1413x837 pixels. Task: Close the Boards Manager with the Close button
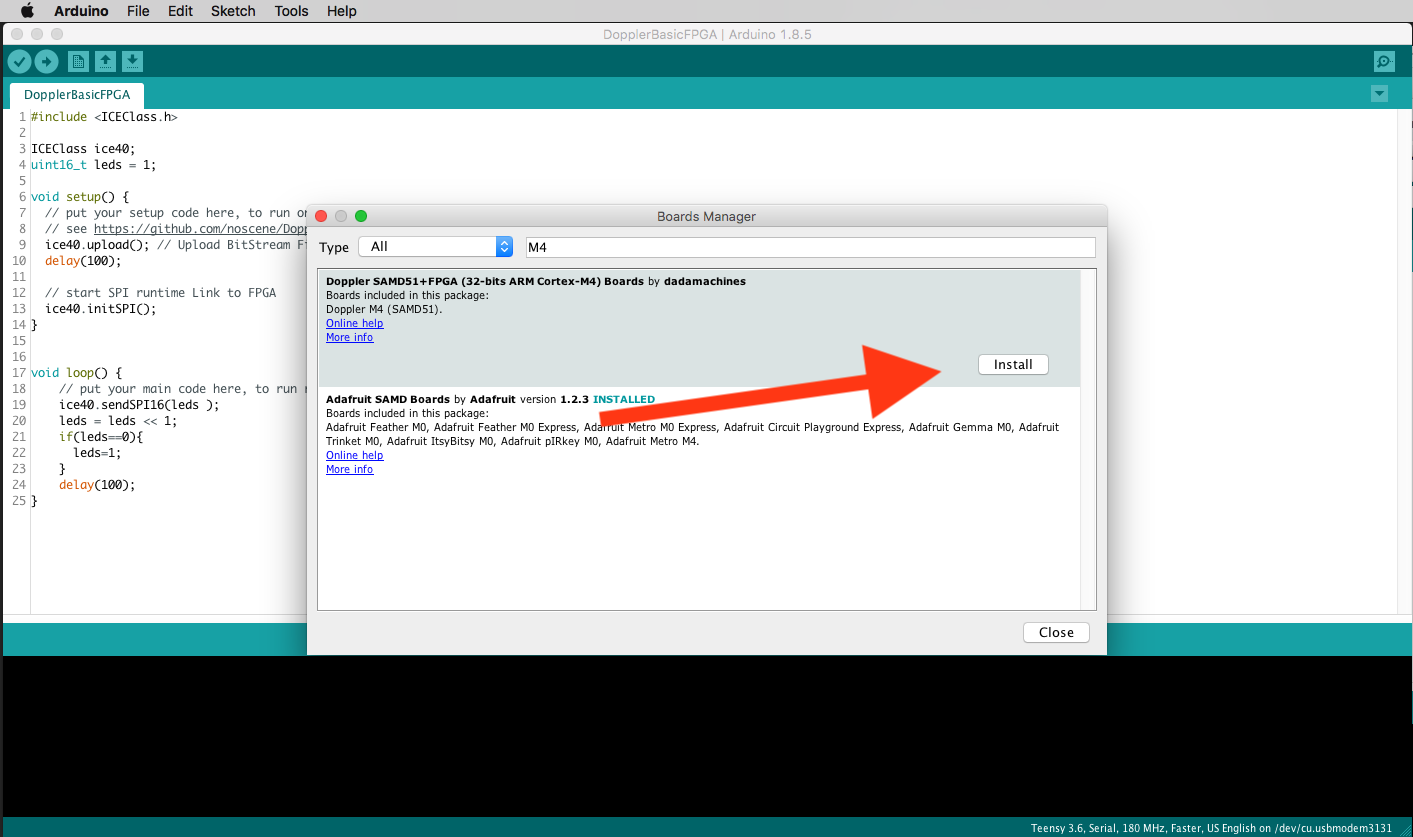point(1056,632)
